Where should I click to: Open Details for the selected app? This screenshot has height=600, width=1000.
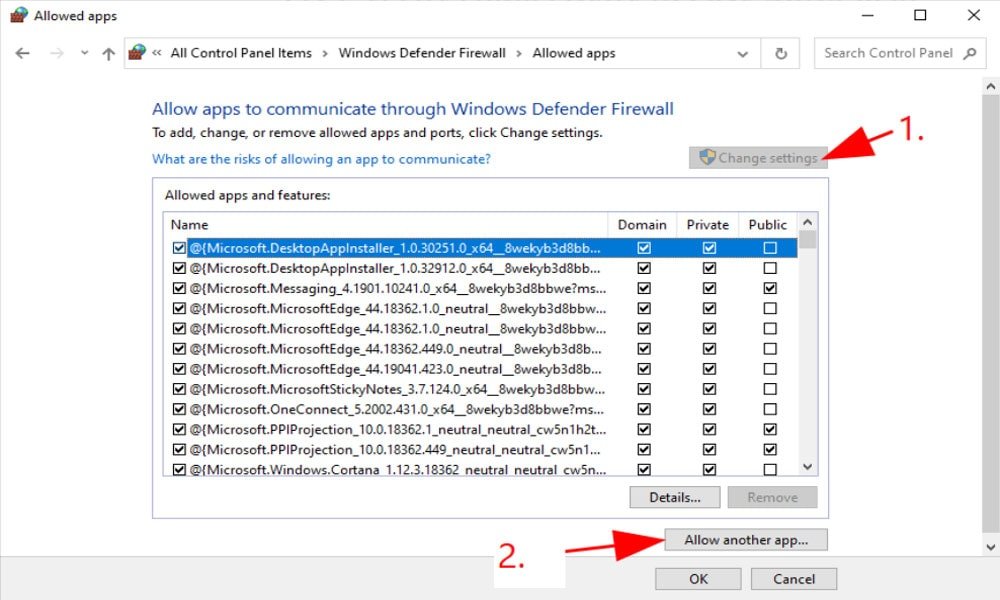[674, 497]
